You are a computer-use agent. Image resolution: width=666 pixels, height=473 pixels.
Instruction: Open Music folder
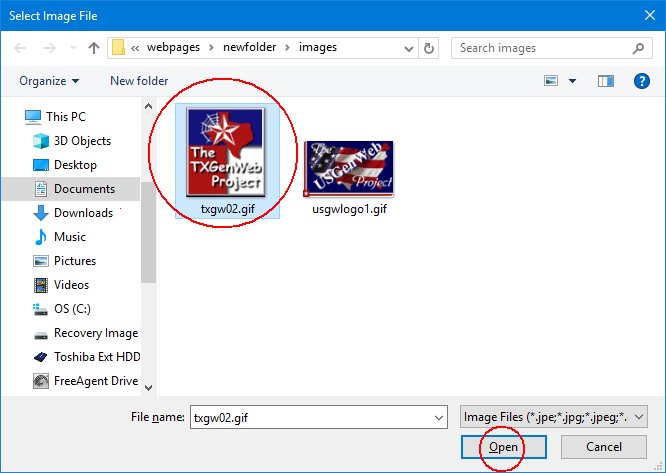coord(70,236)
